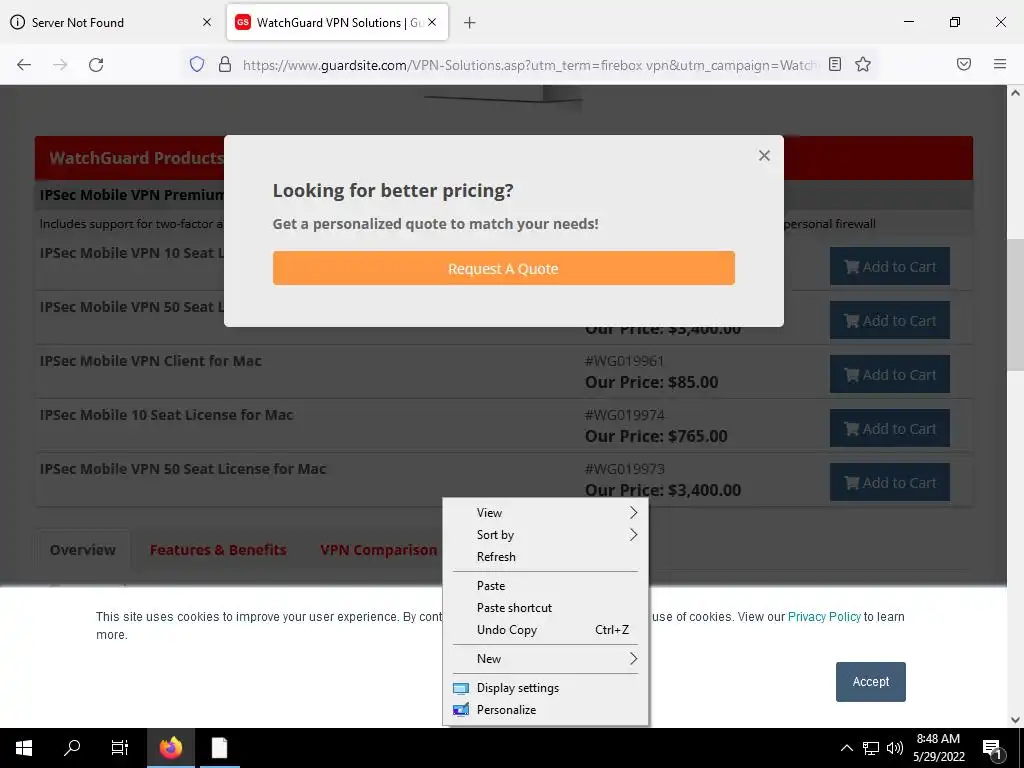
Task: Expand the Sort by submenu
Action: tap(545, 535)
